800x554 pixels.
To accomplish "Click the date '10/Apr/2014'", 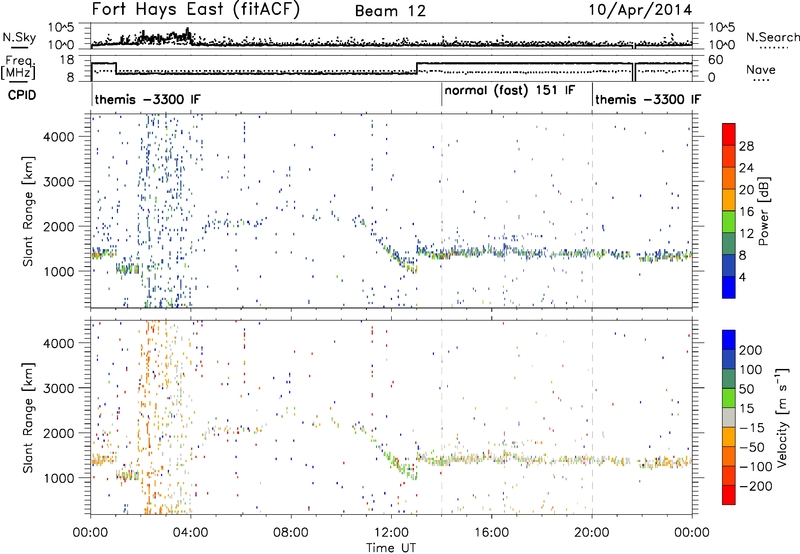I will [640, 10].
